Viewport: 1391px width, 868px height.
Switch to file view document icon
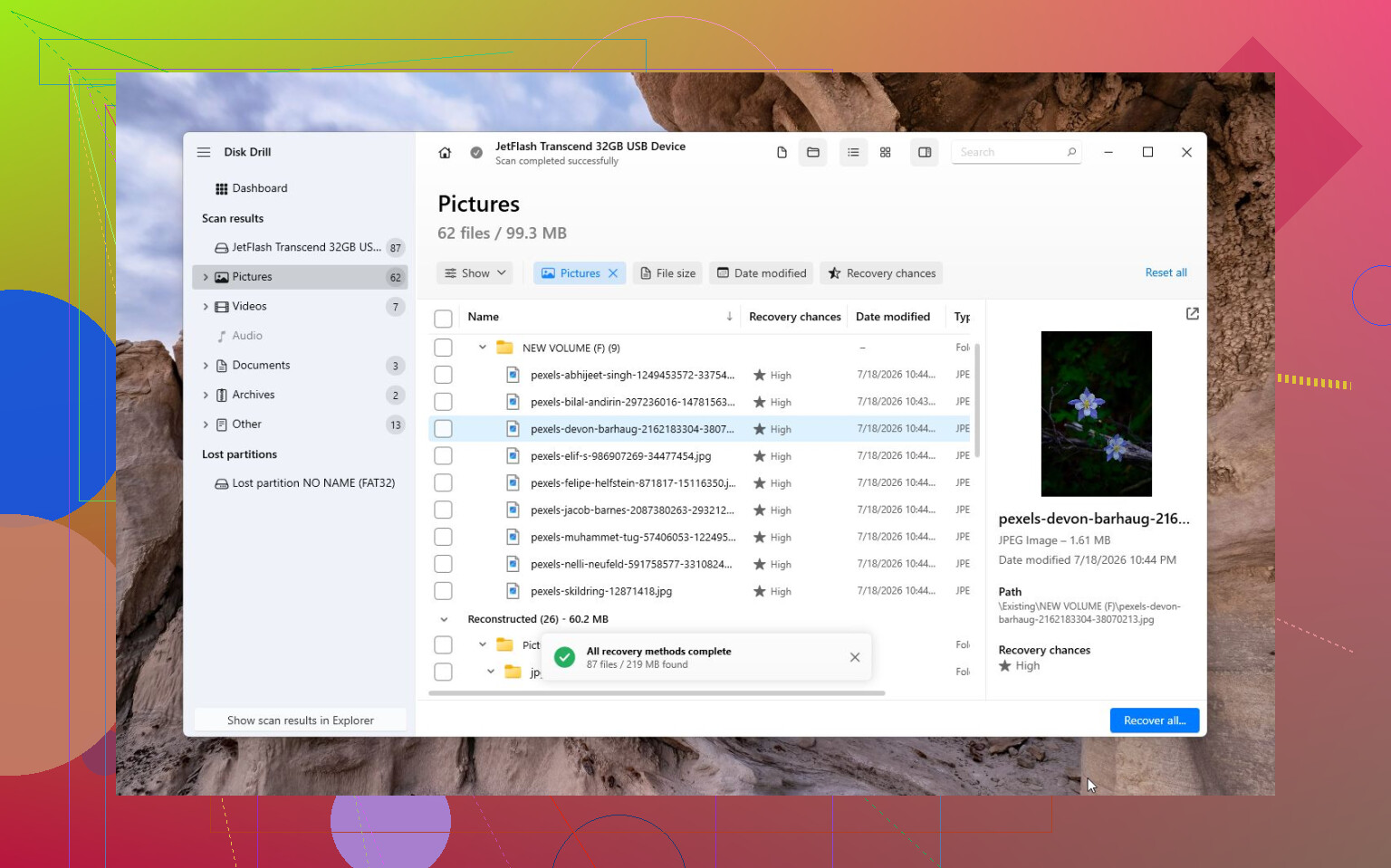(x=782, y=152)
